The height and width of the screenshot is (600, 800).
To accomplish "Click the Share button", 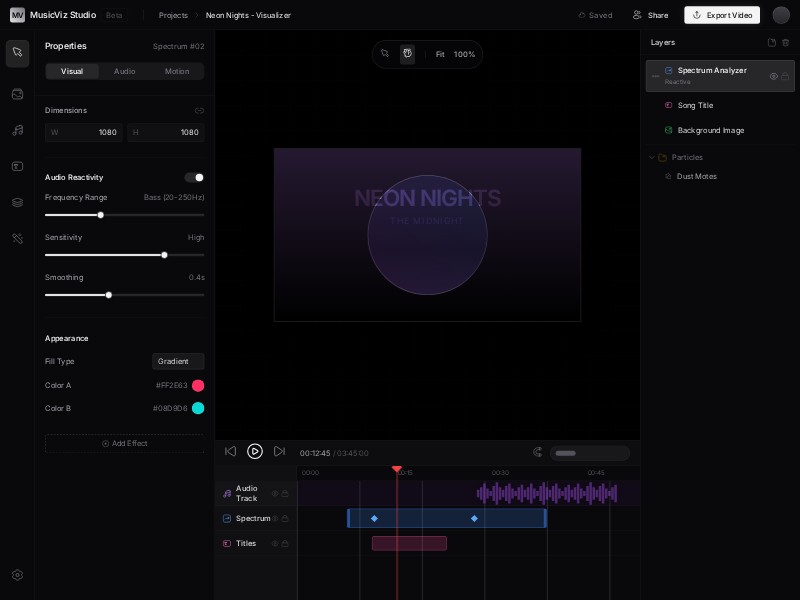I will (x=650, y=15).
